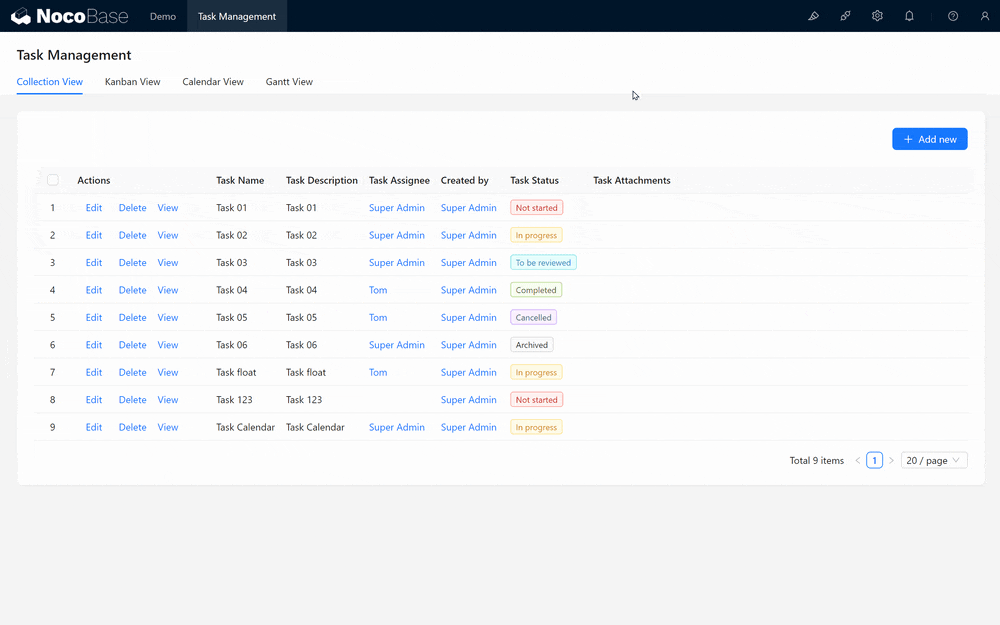Switch to the Collection View tab

(50, 82)
